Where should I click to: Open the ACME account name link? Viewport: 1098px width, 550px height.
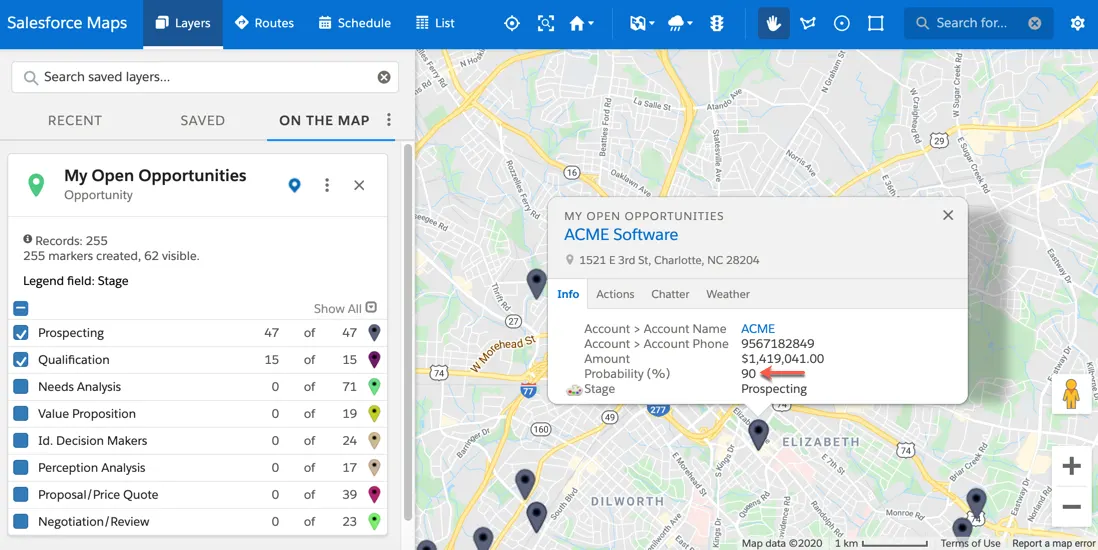coord(758,329)
